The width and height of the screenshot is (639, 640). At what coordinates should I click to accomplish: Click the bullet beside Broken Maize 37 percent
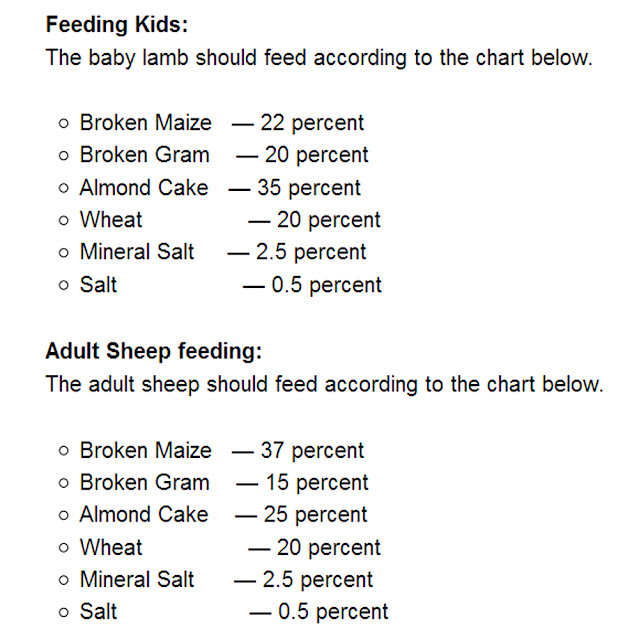click(64, 451)
